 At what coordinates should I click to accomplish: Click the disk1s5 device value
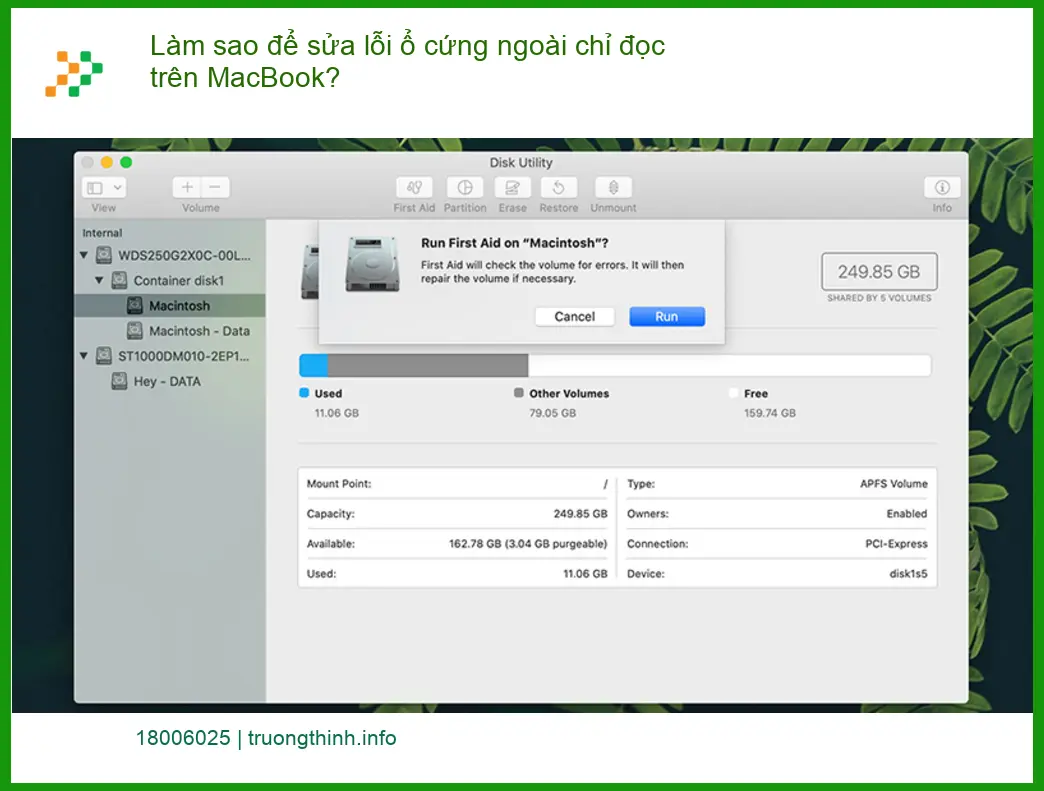click(x=908, y=574)
